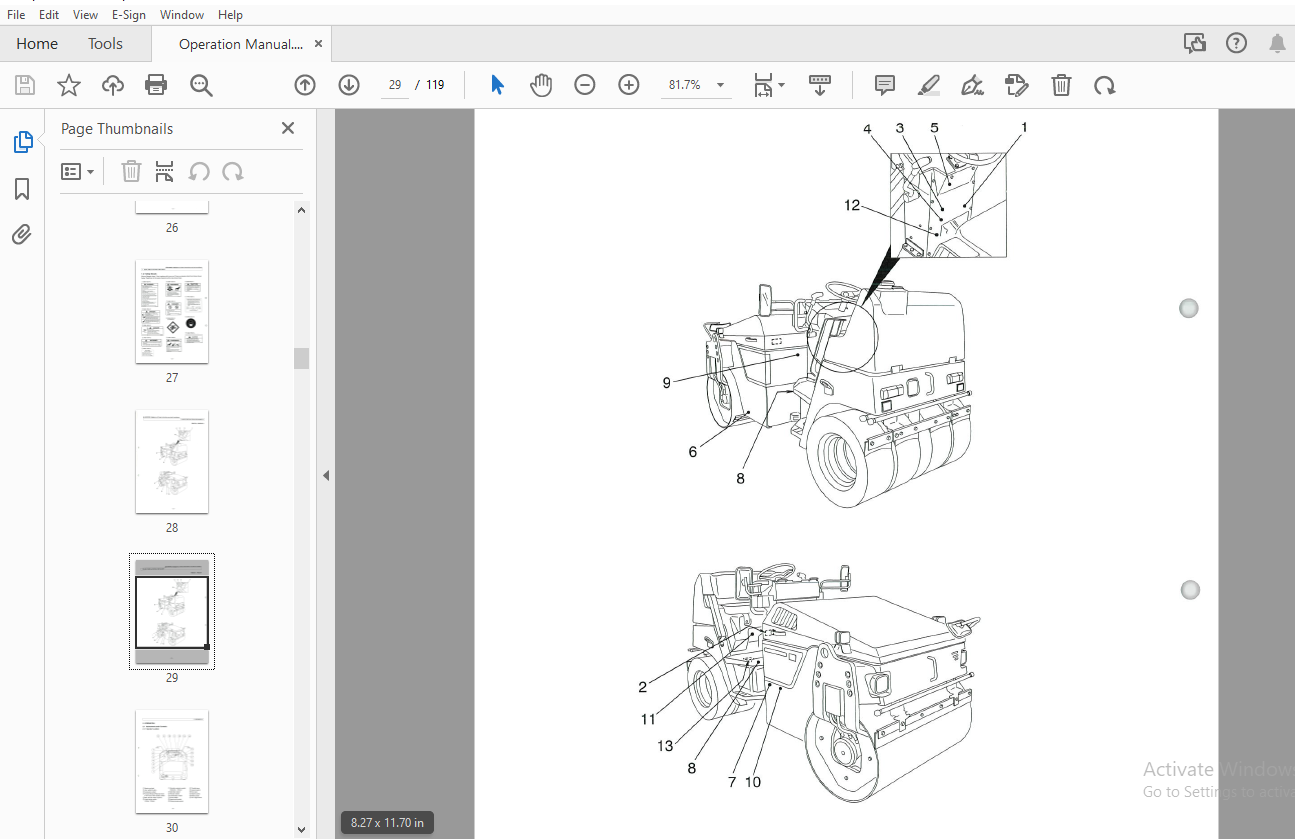Viewport: 1295px width, 839px height.
Task: Click thumbnail panel scroll up arrow
Action: [x=301, y=209]
